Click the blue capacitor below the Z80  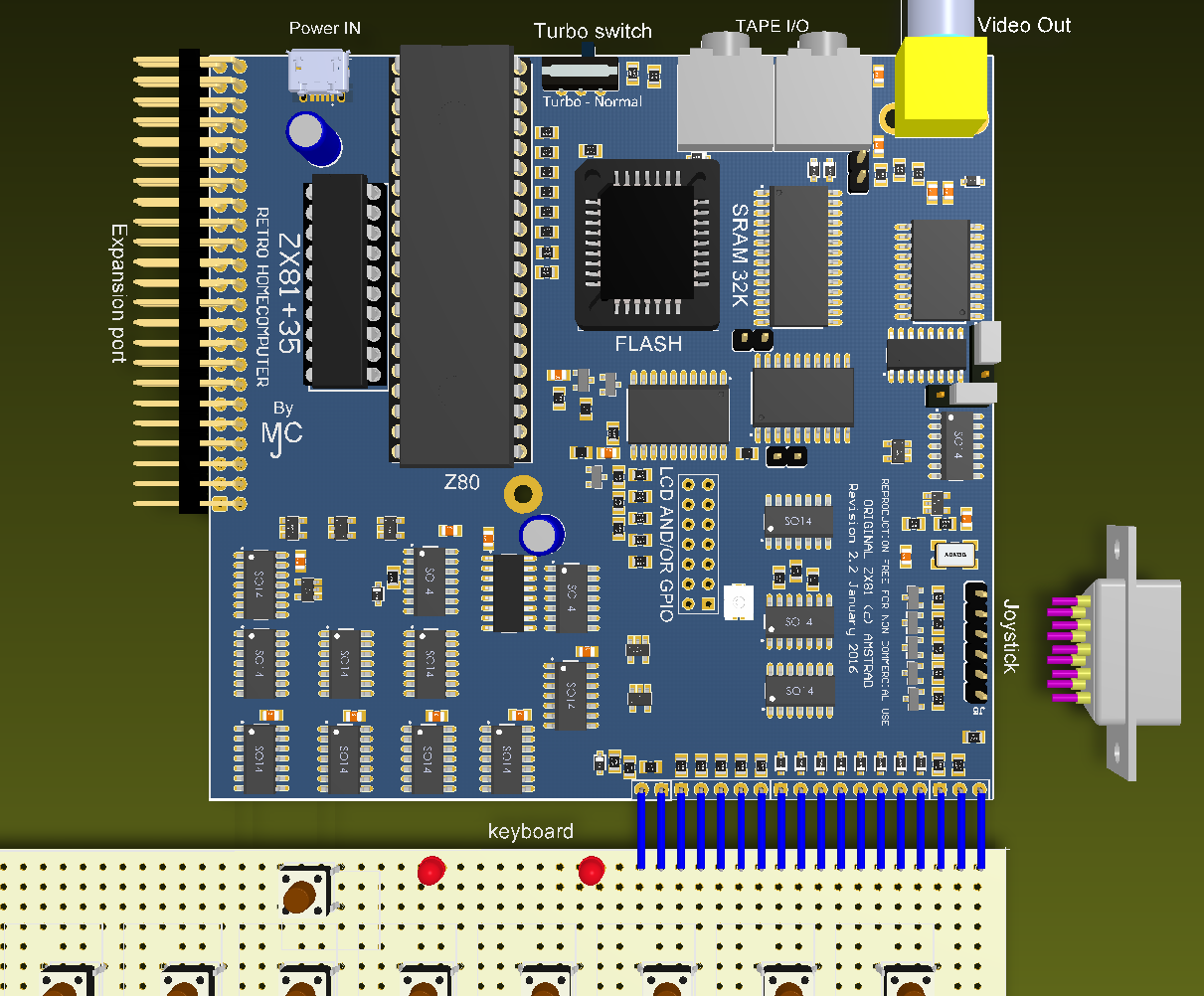tap(542, 536)
